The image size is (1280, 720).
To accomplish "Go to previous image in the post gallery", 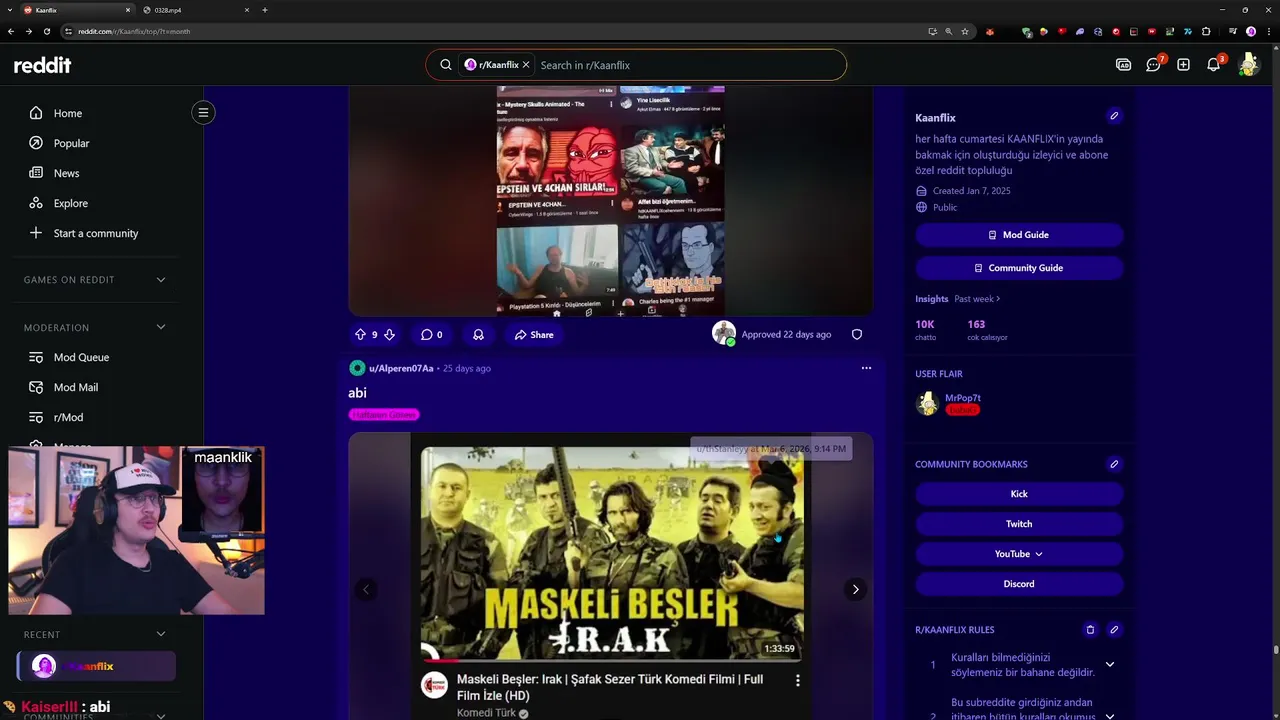I will pos(366,589).
